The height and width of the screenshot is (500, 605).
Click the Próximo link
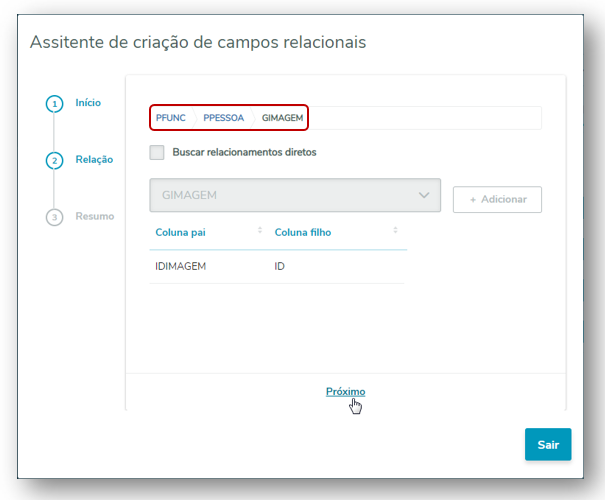345,391
